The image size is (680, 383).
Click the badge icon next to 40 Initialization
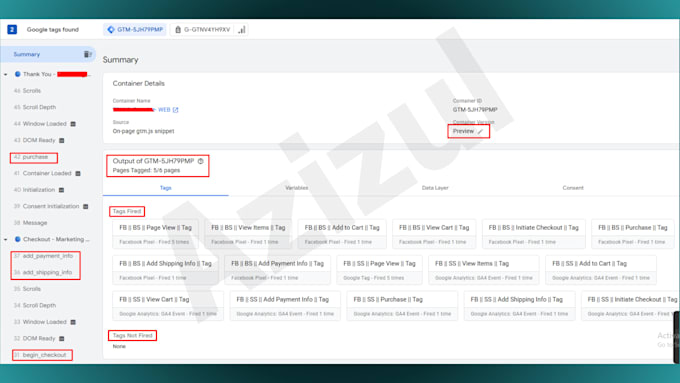(x=62, y=190)
